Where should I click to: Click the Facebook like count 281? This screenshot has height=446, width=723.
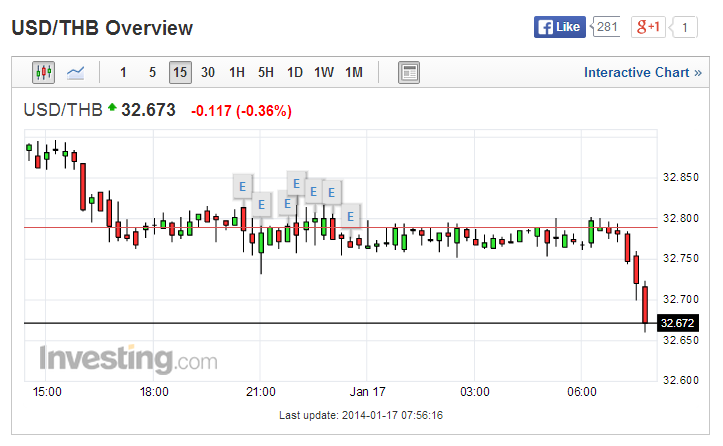pos(605,27)
